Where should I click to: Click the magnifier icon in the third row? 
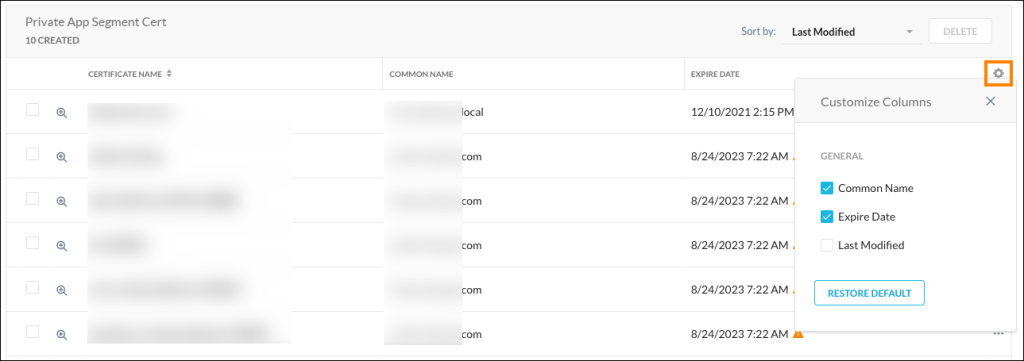click(61, 201)
